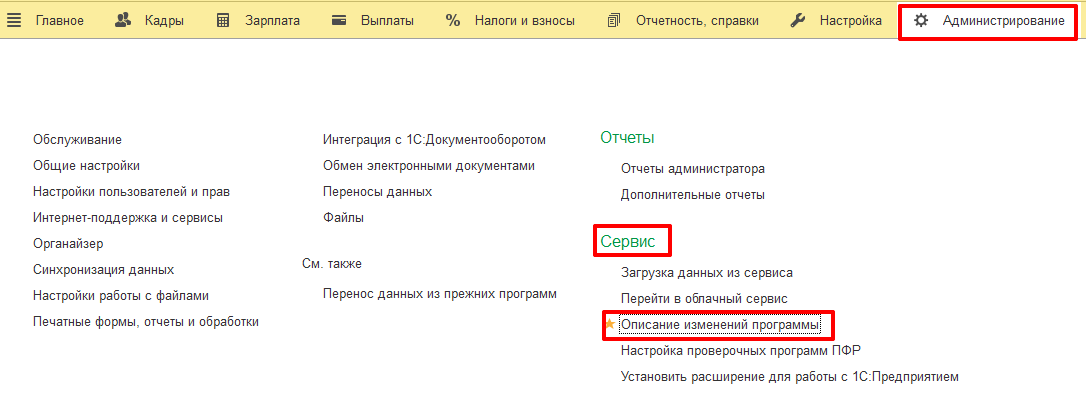The height and width of the screenshot is (416, 1086).
Task: Click the people icon for Кадры
Action: click(124, 20)
